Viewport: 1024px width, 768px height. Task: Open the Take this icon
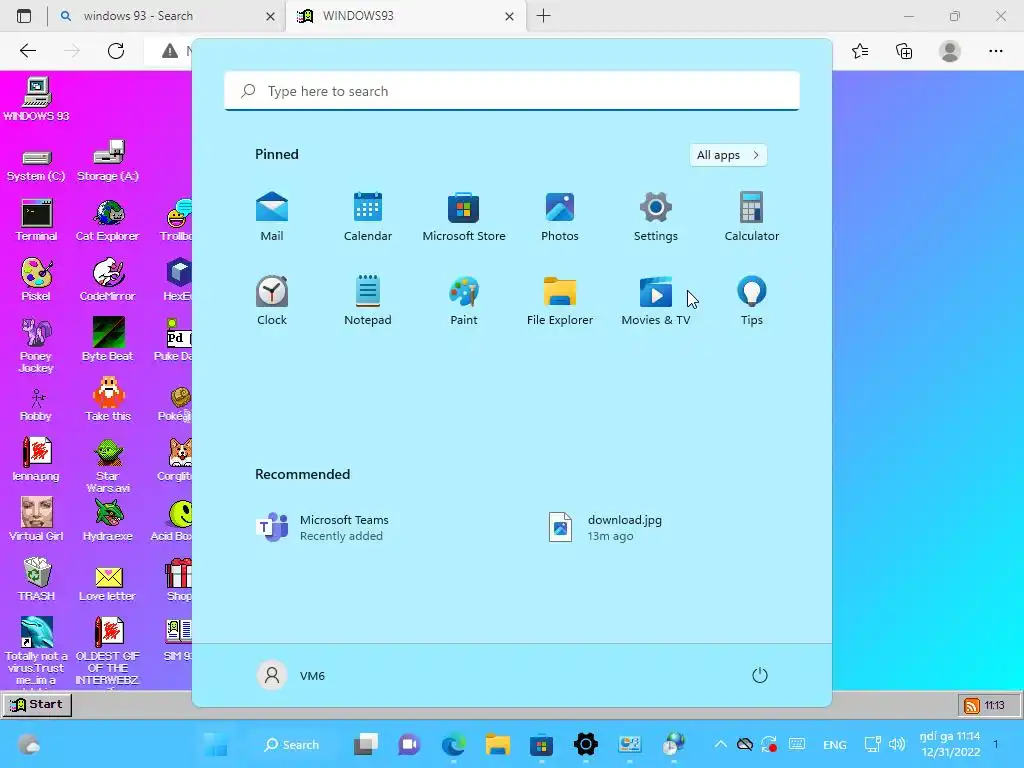tap(108, 400)
